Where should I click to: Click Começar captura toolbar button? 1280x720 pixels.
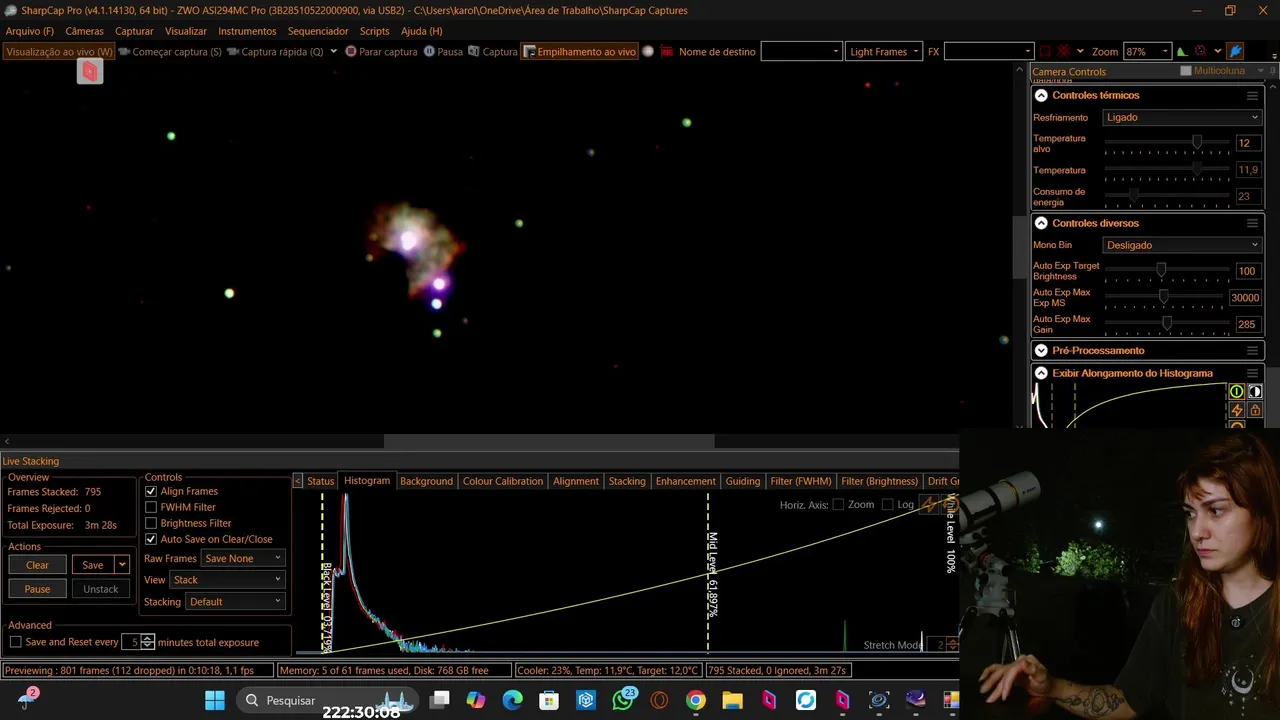point(169,51)
